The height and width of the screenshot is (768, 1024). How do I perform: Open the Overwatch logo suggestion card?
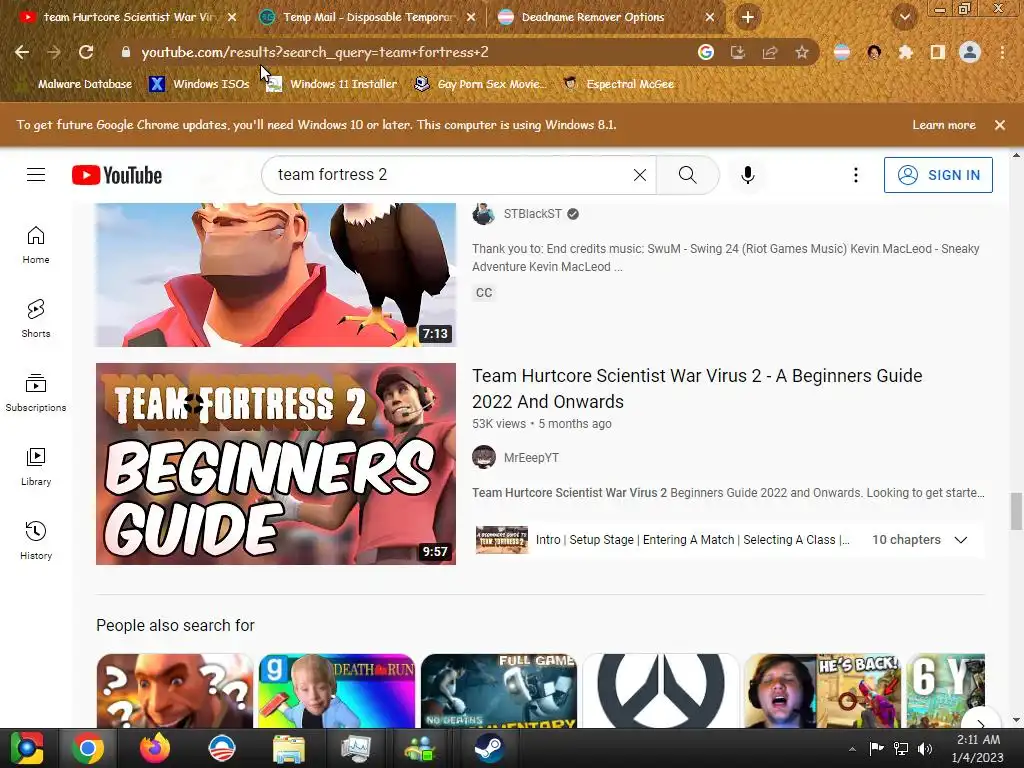(x=661, y=691)
